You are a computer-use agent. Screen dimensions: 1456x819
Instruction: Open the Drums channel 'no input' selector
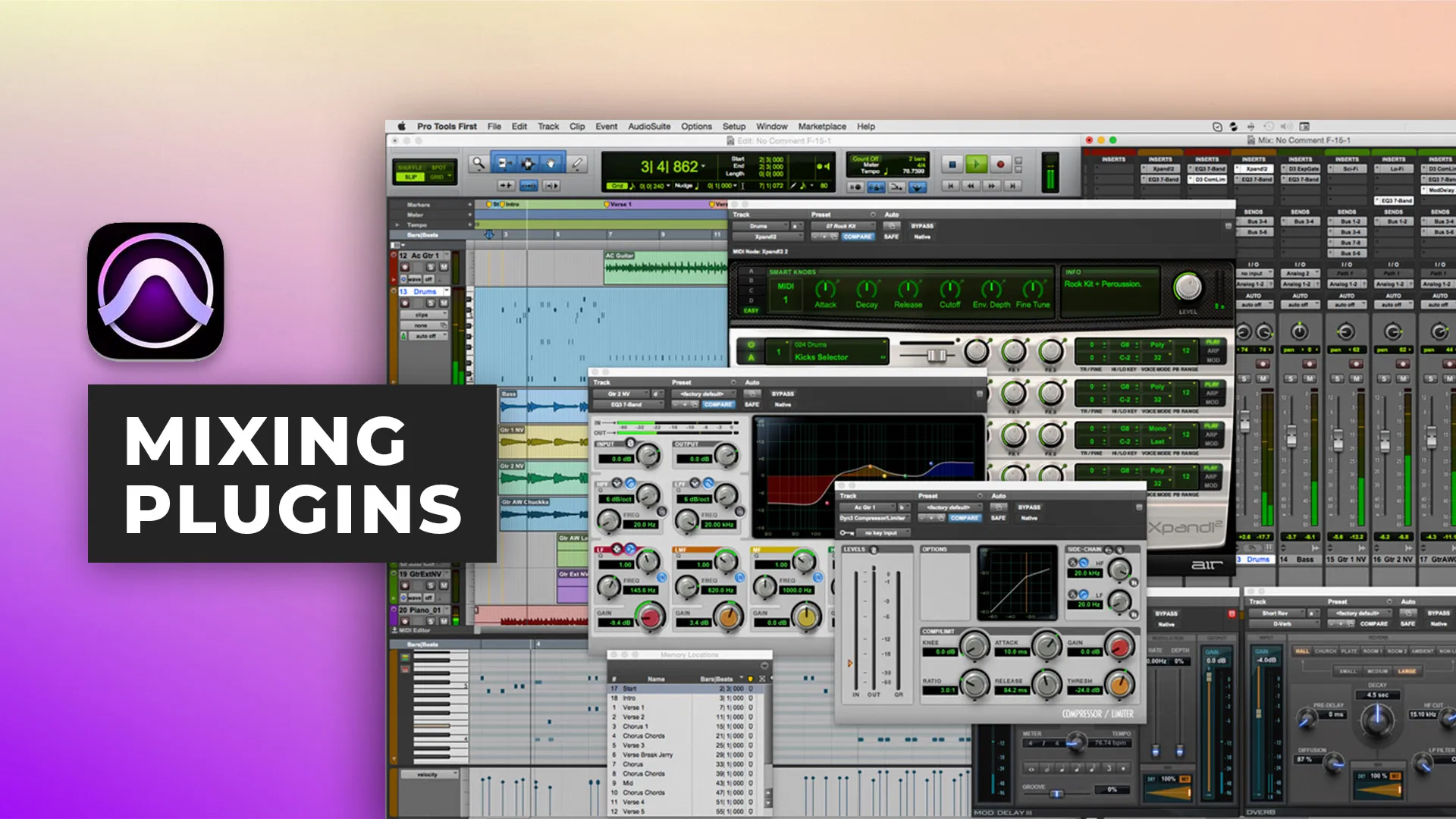pyautogui.click(x=1253, y=274)
